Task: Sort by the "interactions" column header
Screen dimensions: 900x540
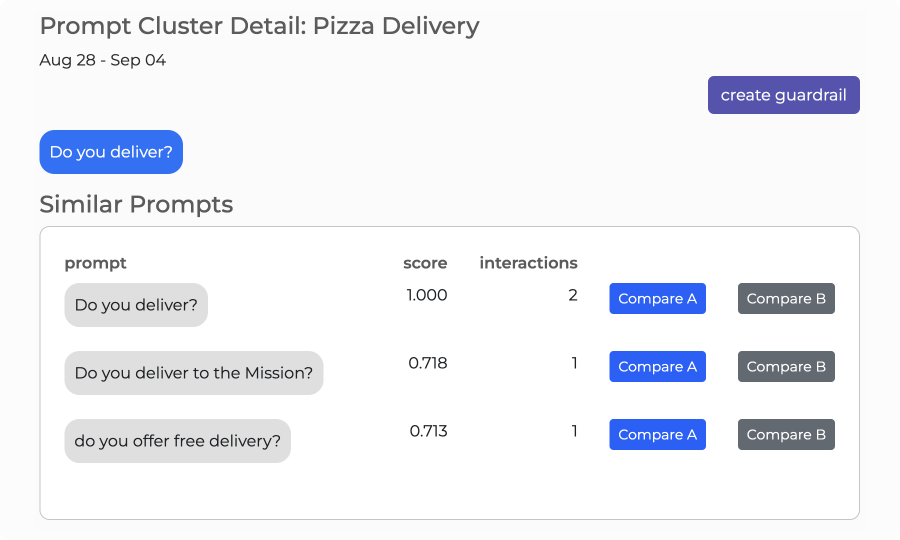Action: point(528,263)
